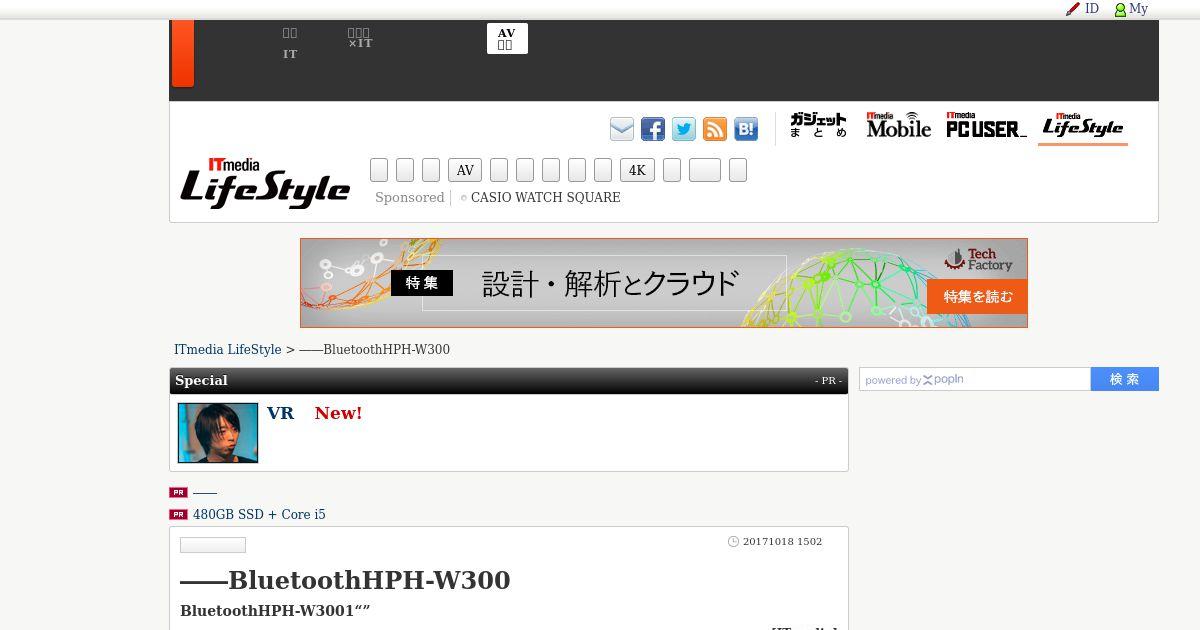Click the VR New! special link
The height and width of the screenshot is (630, 1200).
coord(314,413)
